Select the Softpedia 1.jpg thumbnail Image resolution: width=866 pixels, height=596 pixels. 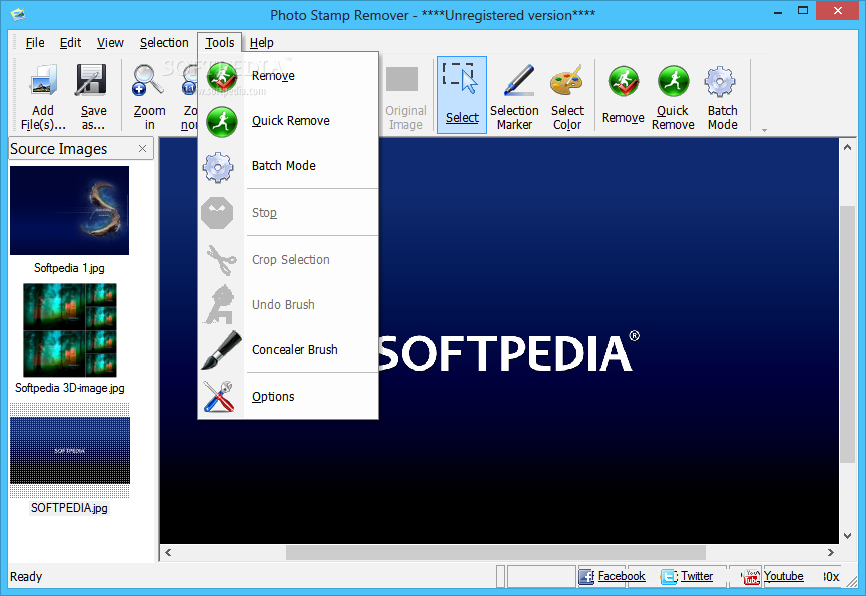(x=70, y=210)
